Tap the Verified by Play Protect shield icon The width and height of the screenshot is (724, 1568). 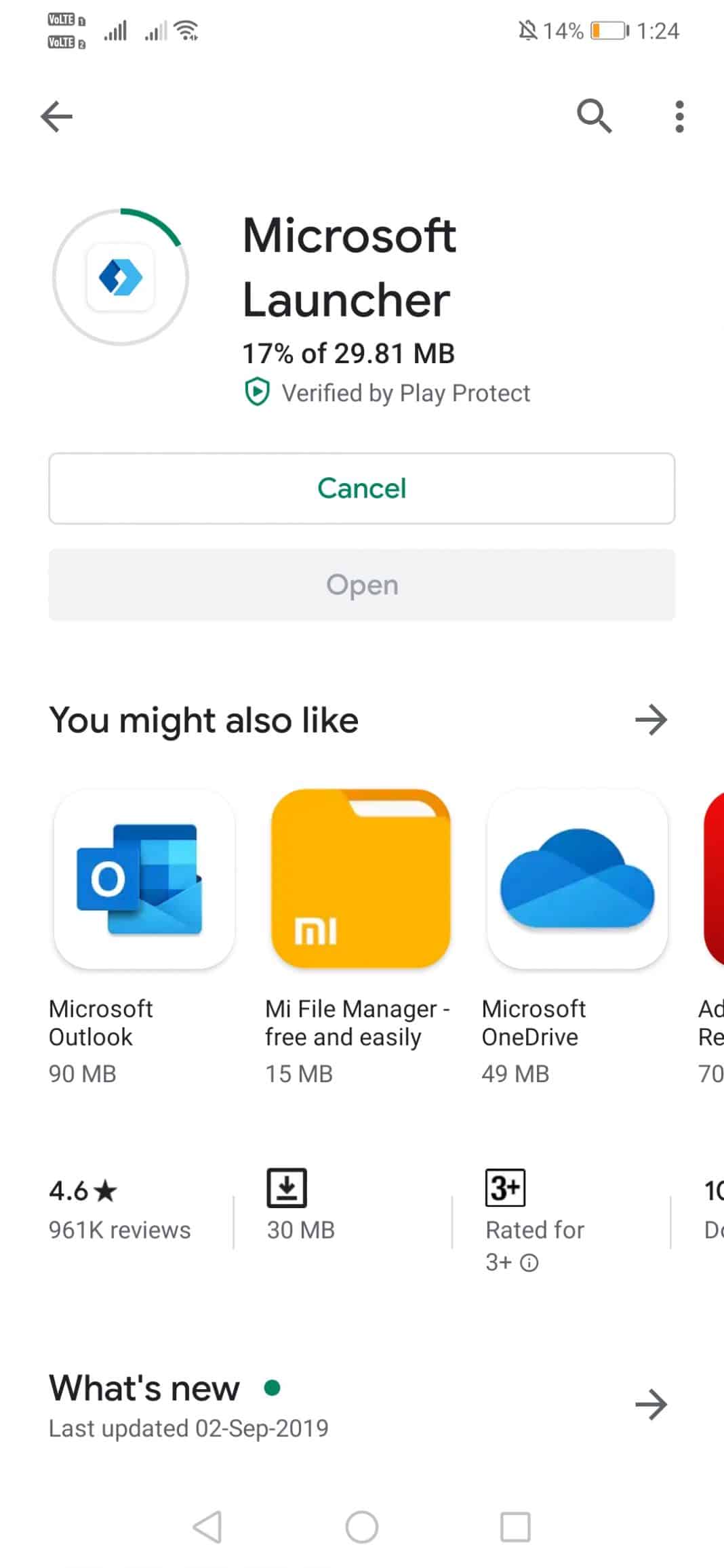pyautogui.click(x=257, y=392)
